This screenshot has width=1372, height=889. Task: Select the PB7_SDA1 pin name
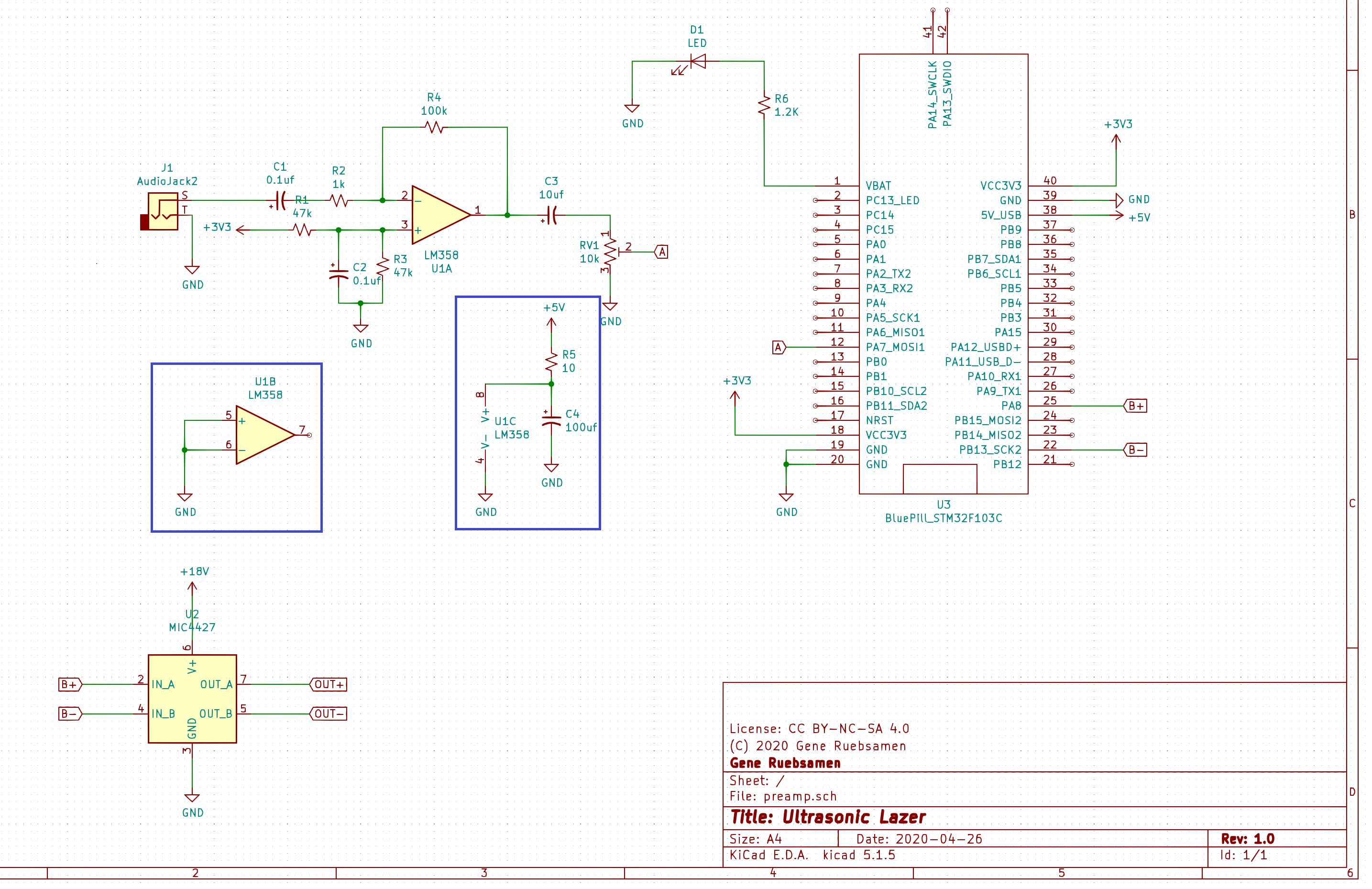click(x=995, y=260)
